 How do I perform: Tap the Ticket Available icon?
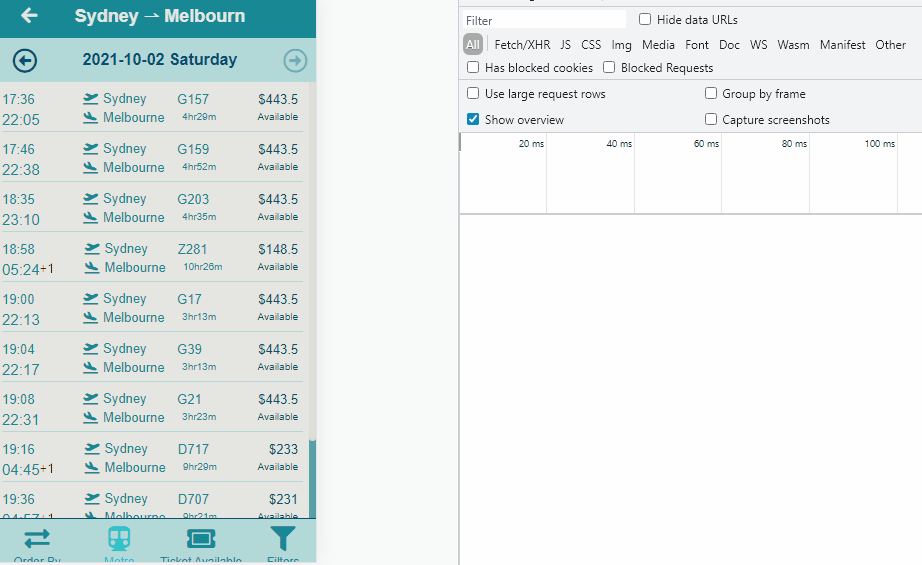pyautogui.click(x=201, y=539)
